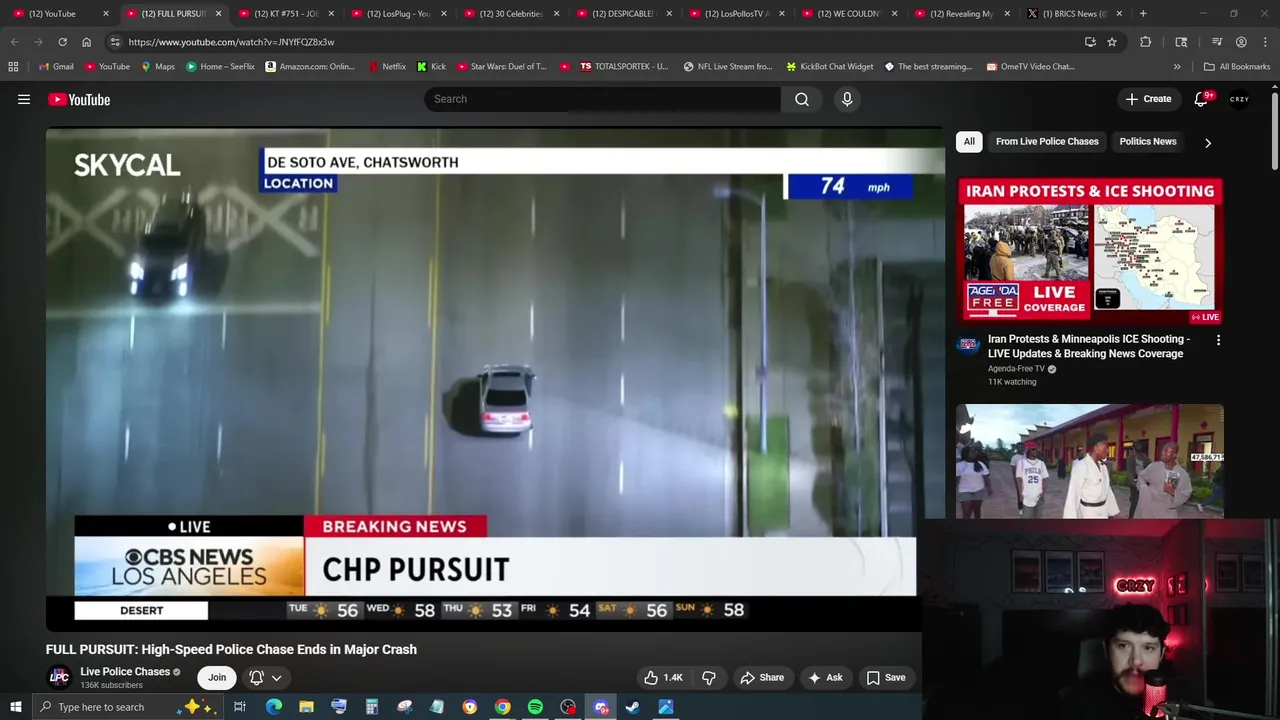Open the TOTALSPORTEK bookmark
This screenshot has height=720, width=1280.
pyautogui.click(x=624, y=66)
